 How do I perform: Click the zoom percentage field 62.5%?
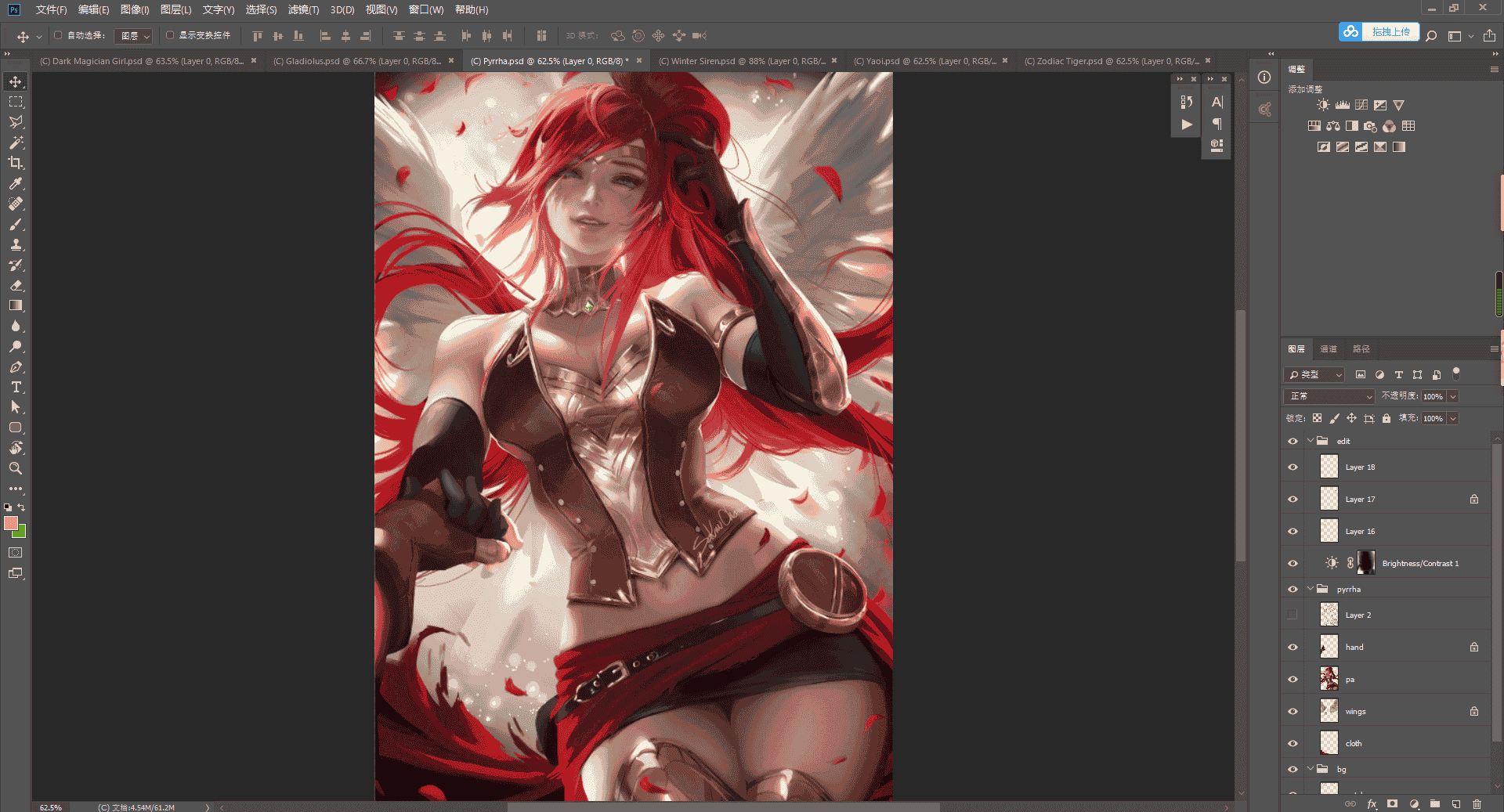pos(51,807)
